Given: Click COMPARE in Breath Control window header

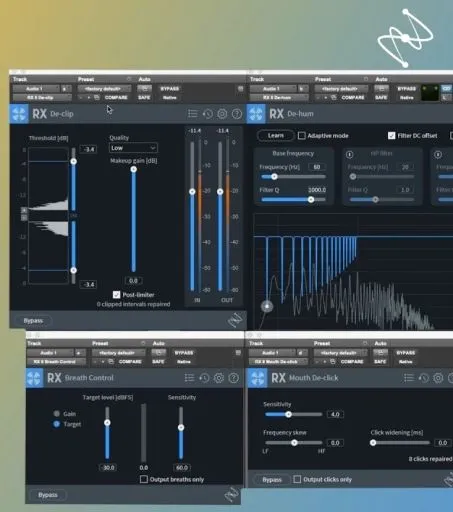Looking at the screenshot, I should pos(130,362).
